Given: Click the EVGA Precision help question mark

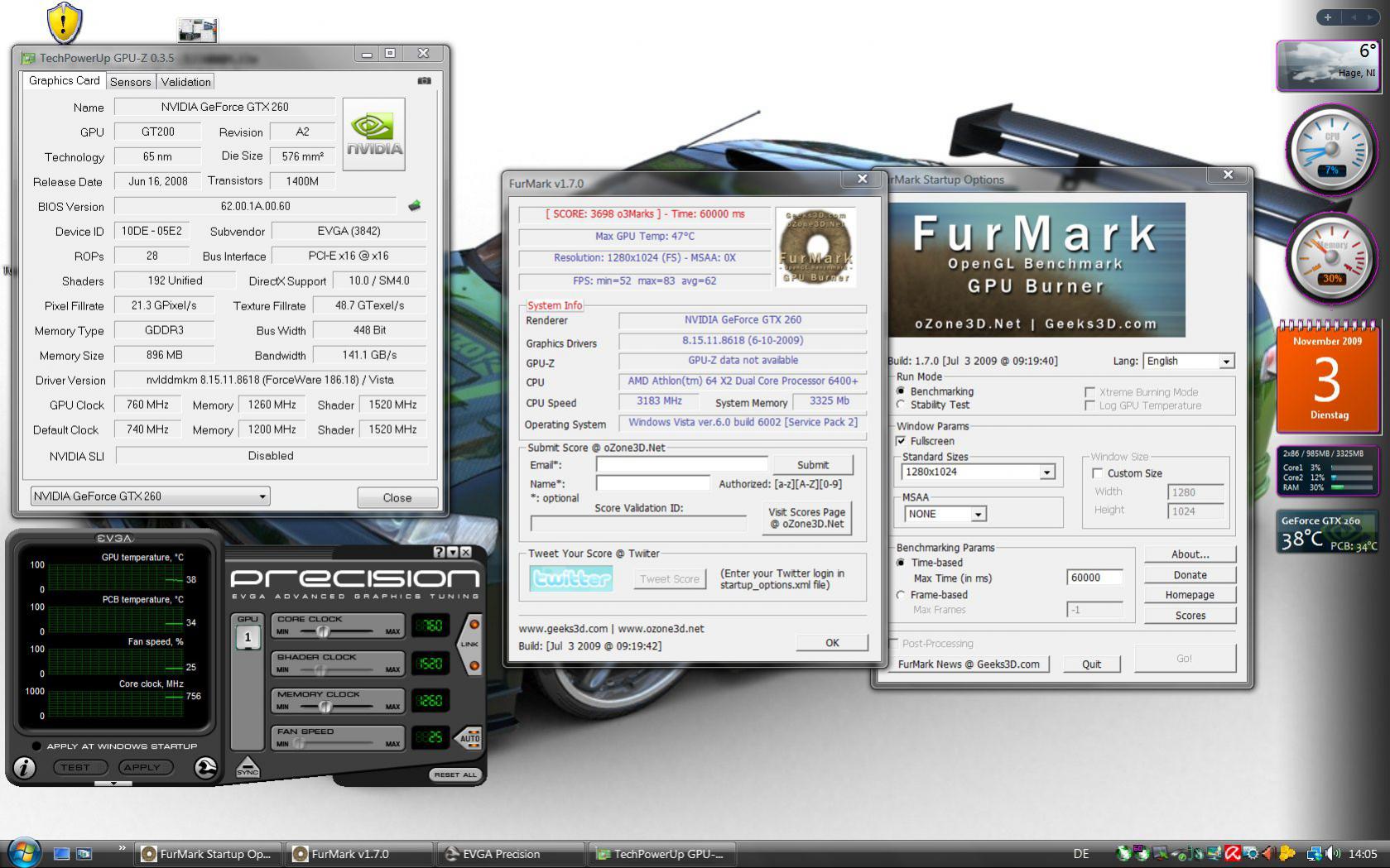Looking at the screenshot, I should (439, 552).
